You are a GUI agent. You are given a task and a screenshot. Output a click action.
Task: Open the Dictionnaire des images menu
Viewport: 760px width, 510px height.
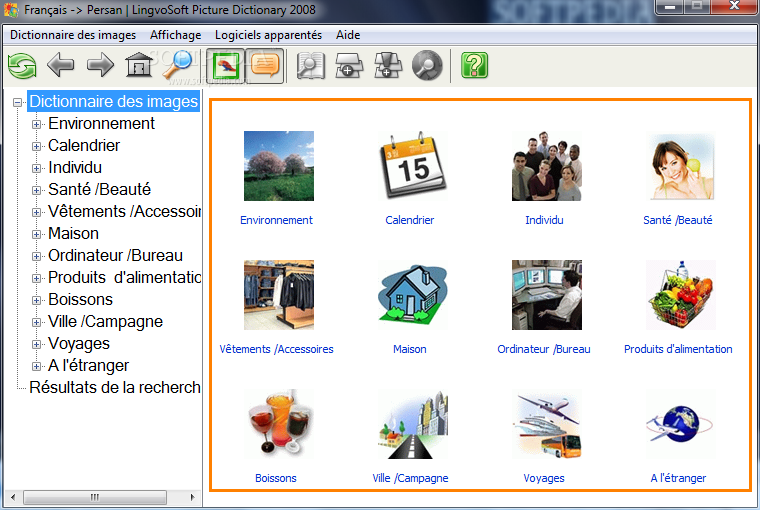73,35
